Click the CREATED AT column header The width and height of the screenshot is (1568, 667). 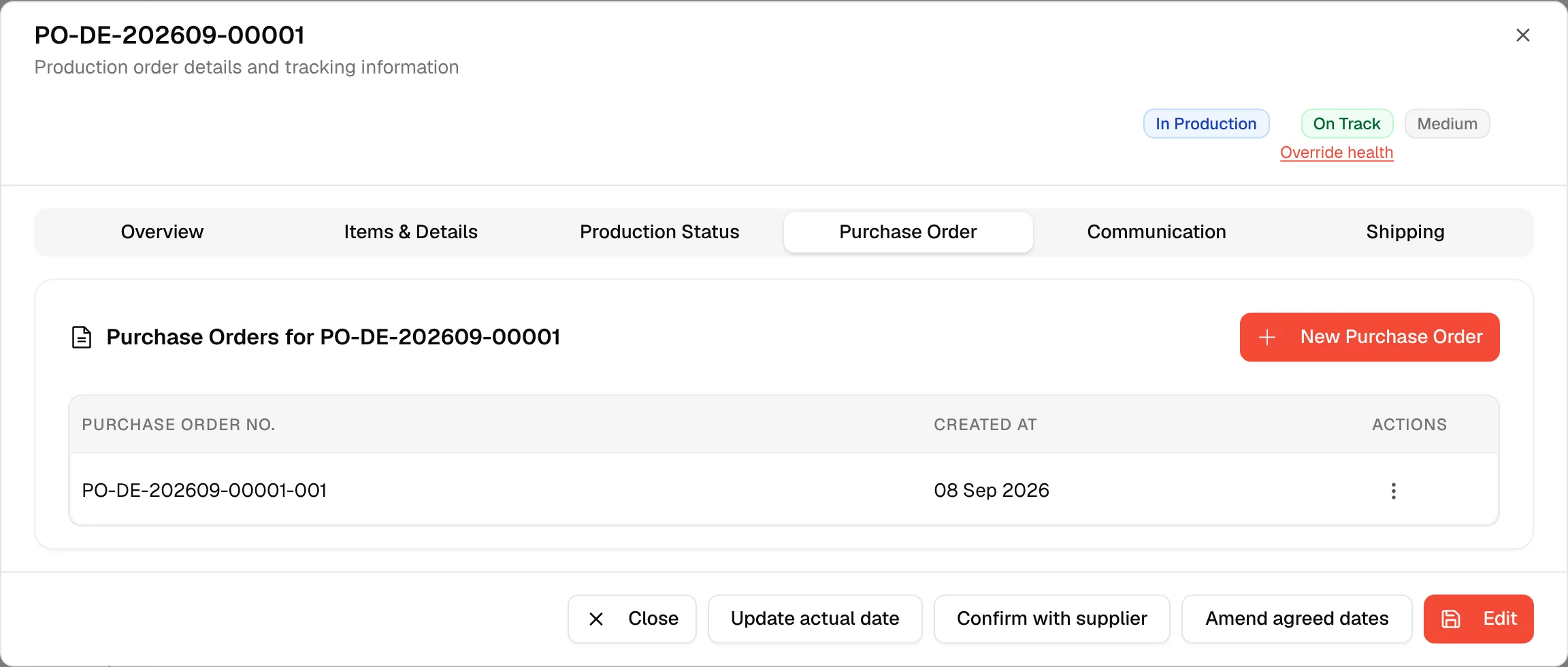(x=985, y=425)
